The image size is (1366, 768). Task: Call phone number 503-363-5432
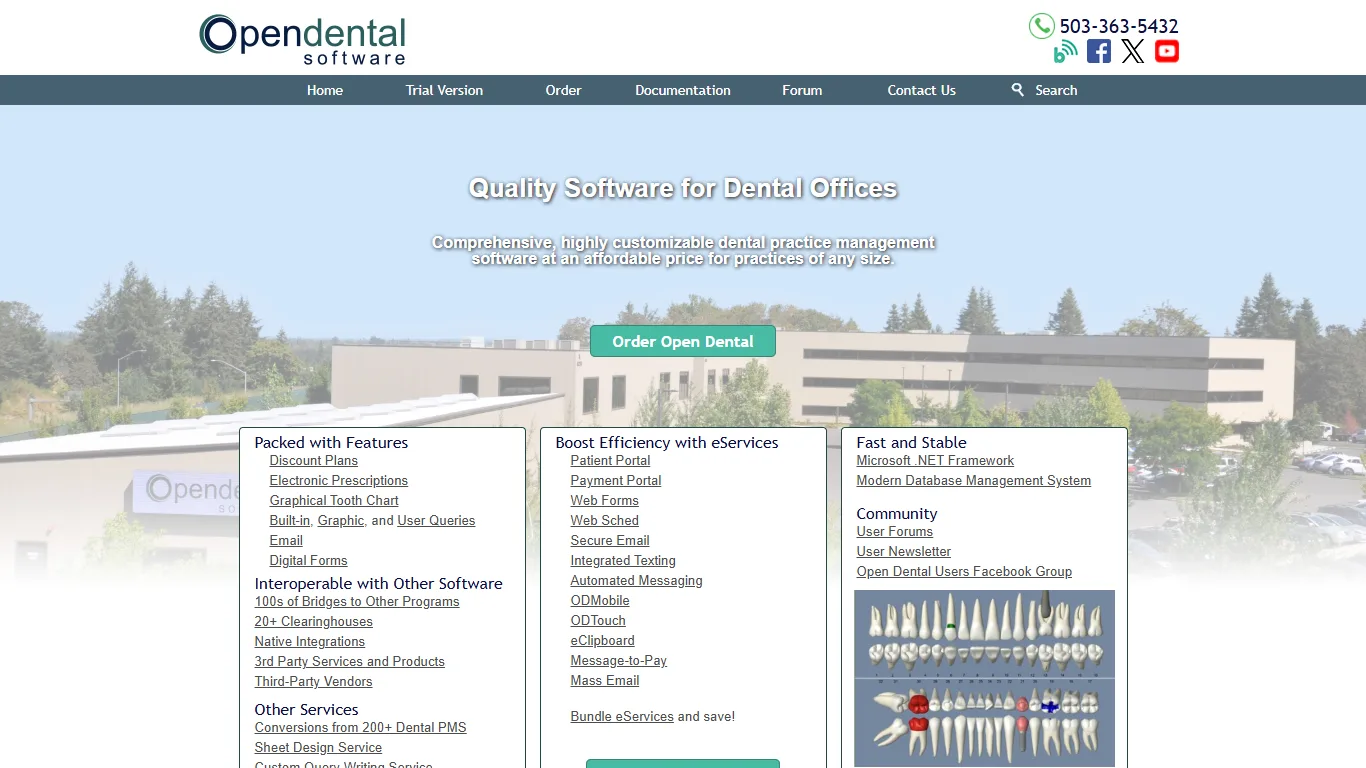(x=1119, y=26)
